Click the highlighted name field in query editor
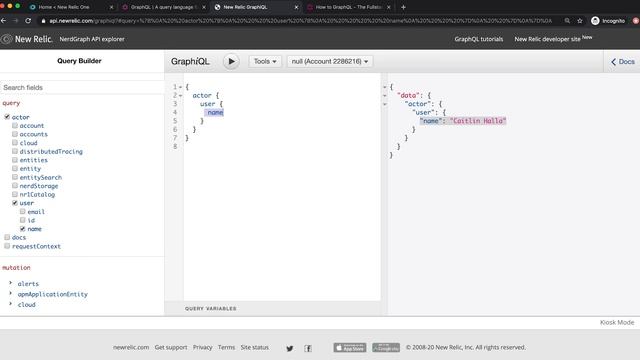640x360 pixels. tap(215, 112)
